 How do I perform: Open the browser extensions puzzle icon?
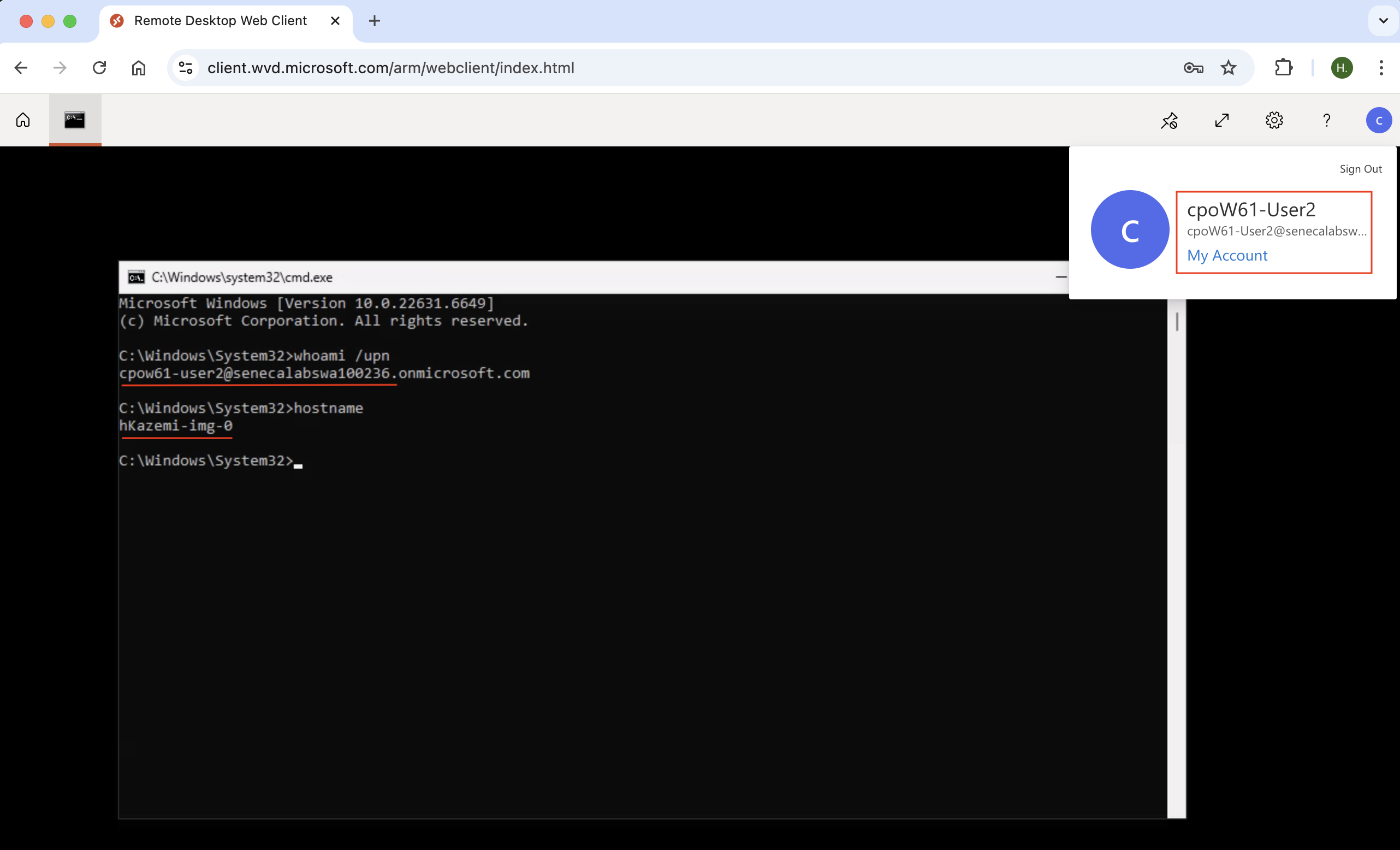coord(1284,68)
